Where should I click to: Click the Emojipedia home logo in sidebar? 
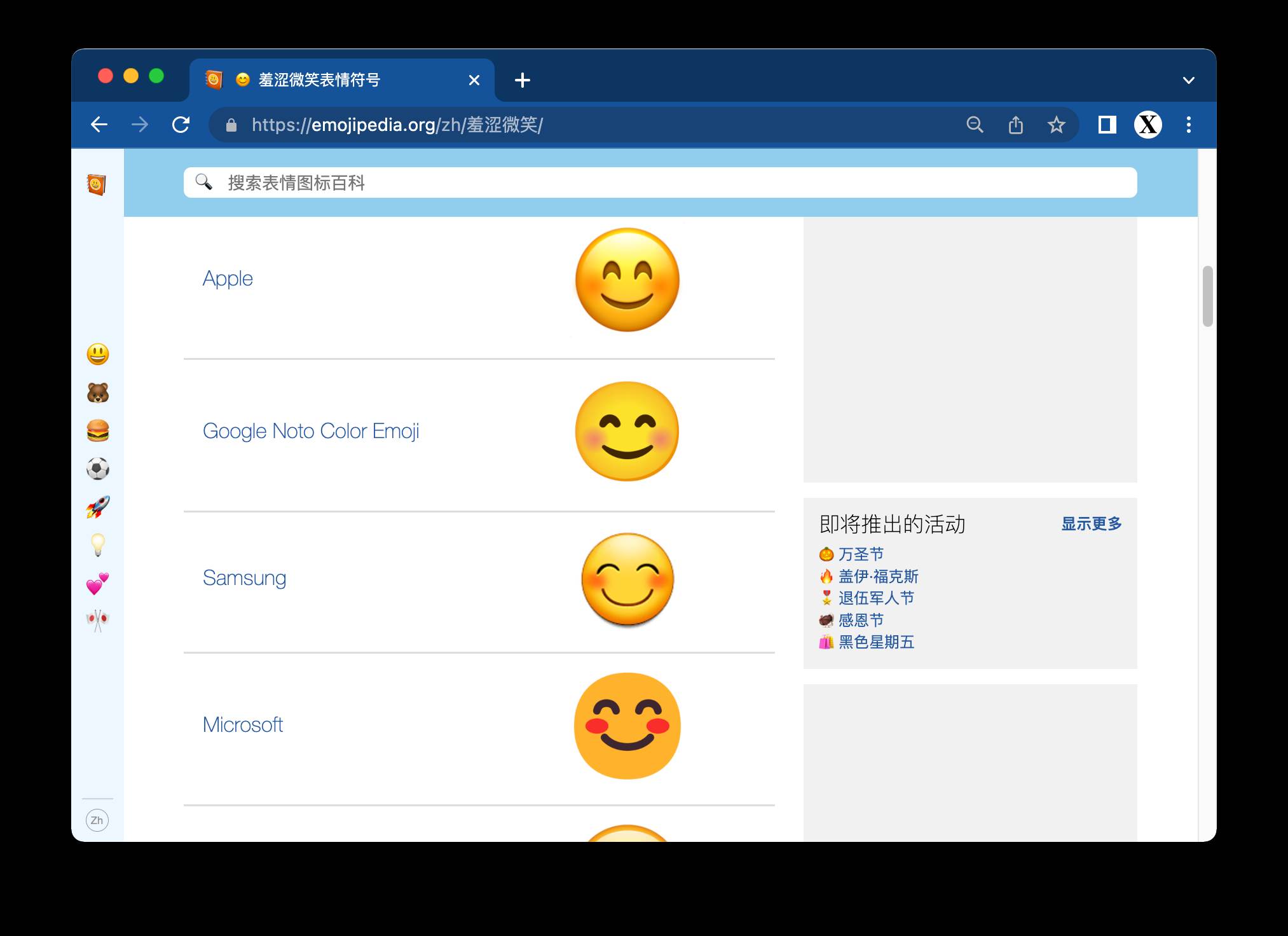click(97, 184)
